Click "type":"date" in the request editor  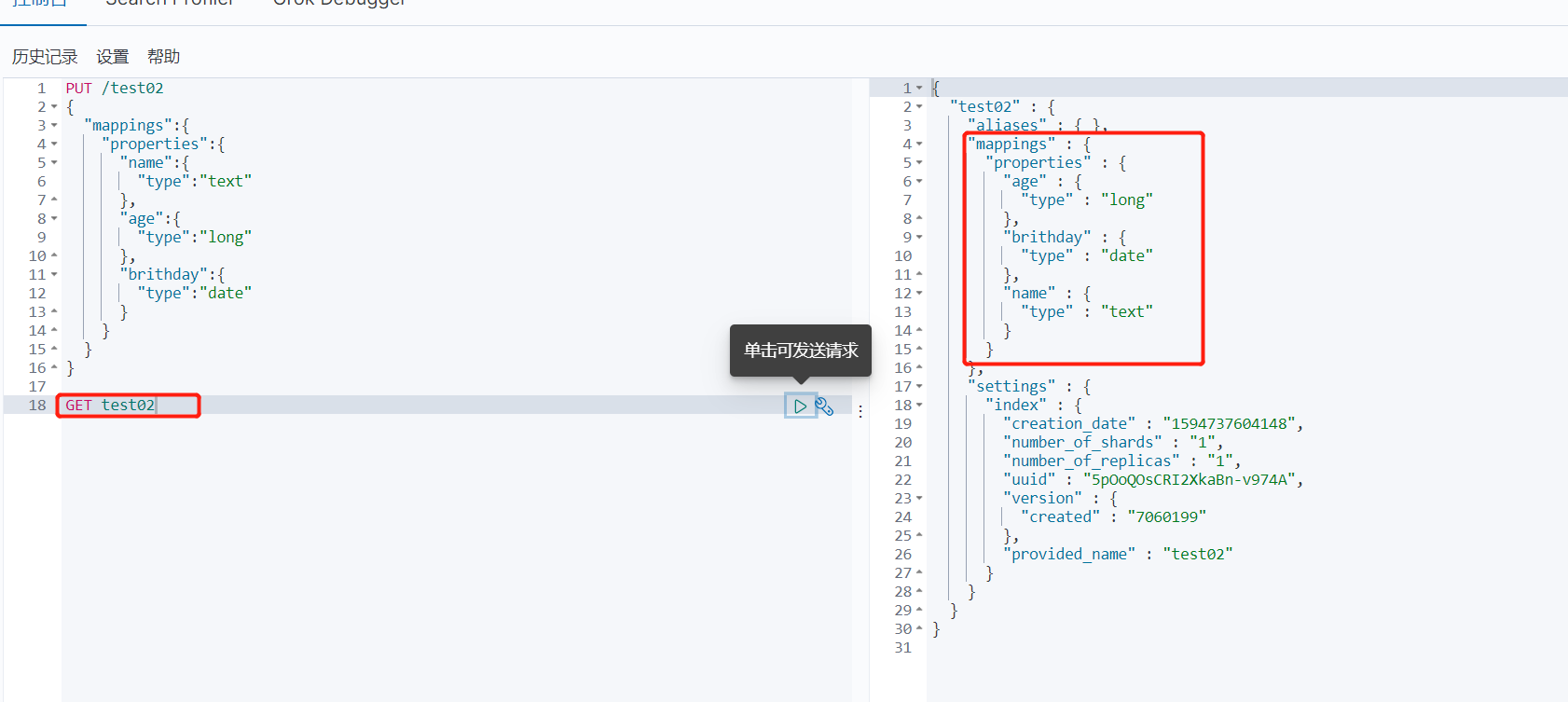pyautogui.click(x=195, y=294)
